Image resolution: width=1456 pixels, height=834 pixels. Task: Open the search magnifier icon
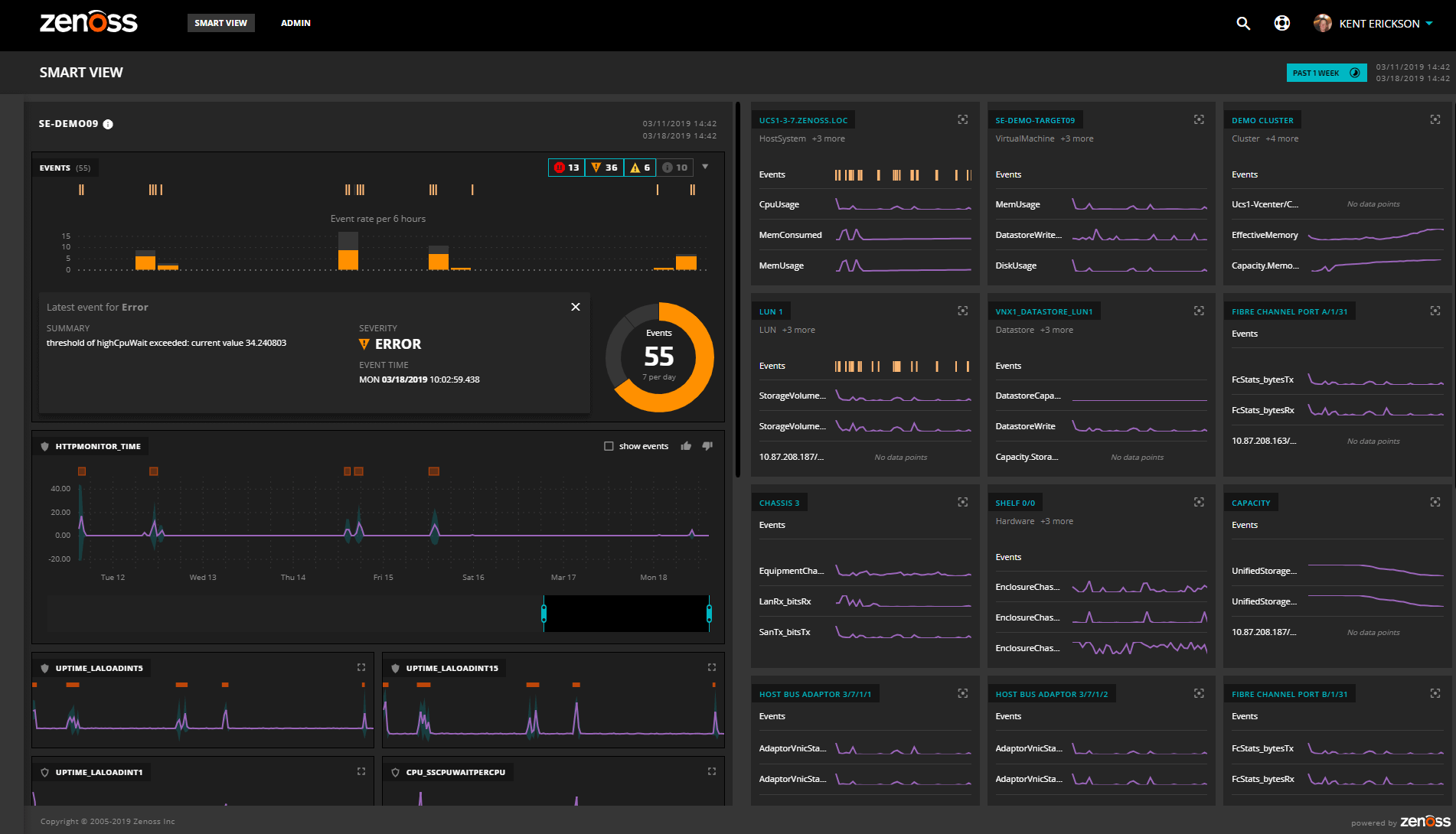coord(1243,24)
